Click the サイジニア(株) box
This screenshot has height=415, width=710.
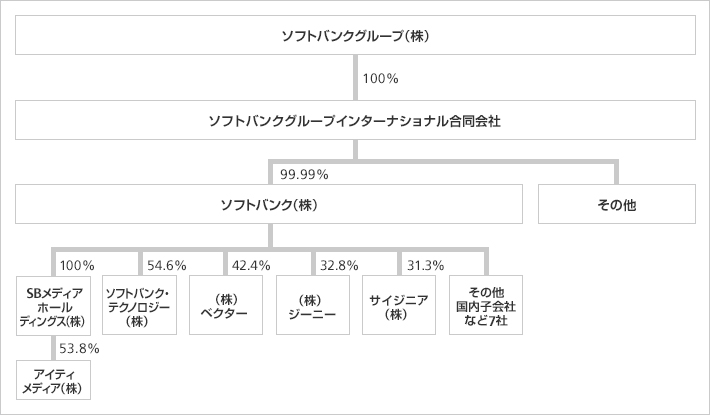tap(399, 305)
